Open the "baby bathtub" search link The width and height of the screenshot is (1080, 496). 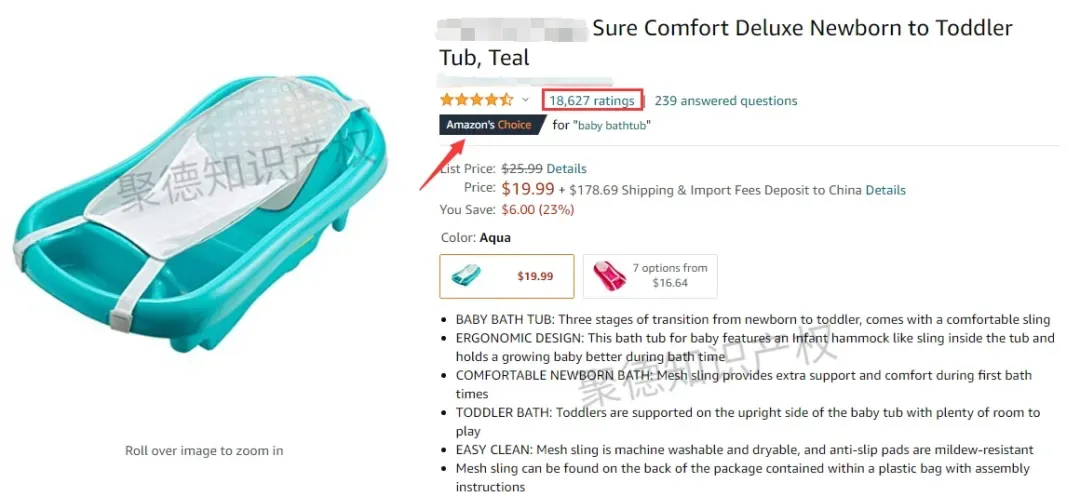[x=613, y=126]
